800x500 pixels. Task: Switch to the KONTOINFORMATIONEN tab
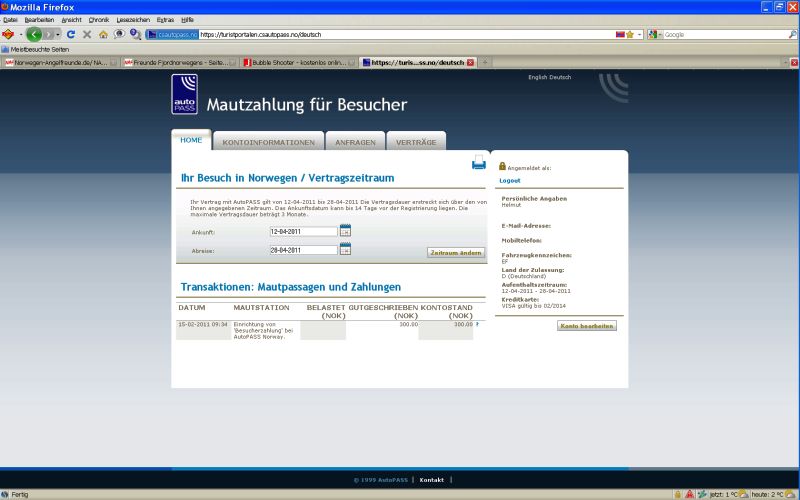pyautogui.click(x=268, y=142)
